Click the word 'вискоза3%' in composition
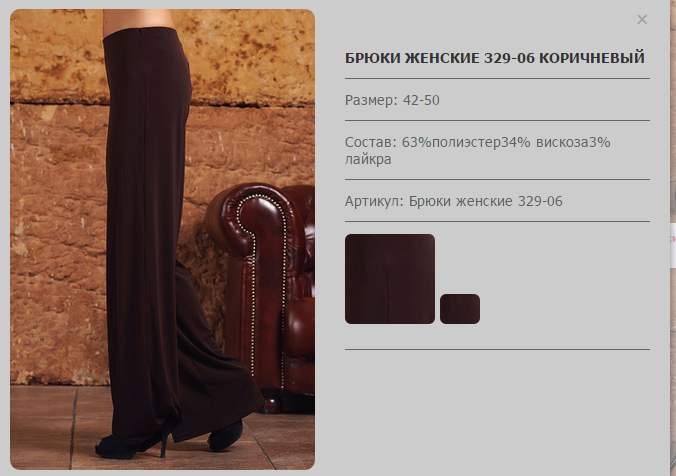This screenshot has width=676, height=476. [x=573, y=142]
